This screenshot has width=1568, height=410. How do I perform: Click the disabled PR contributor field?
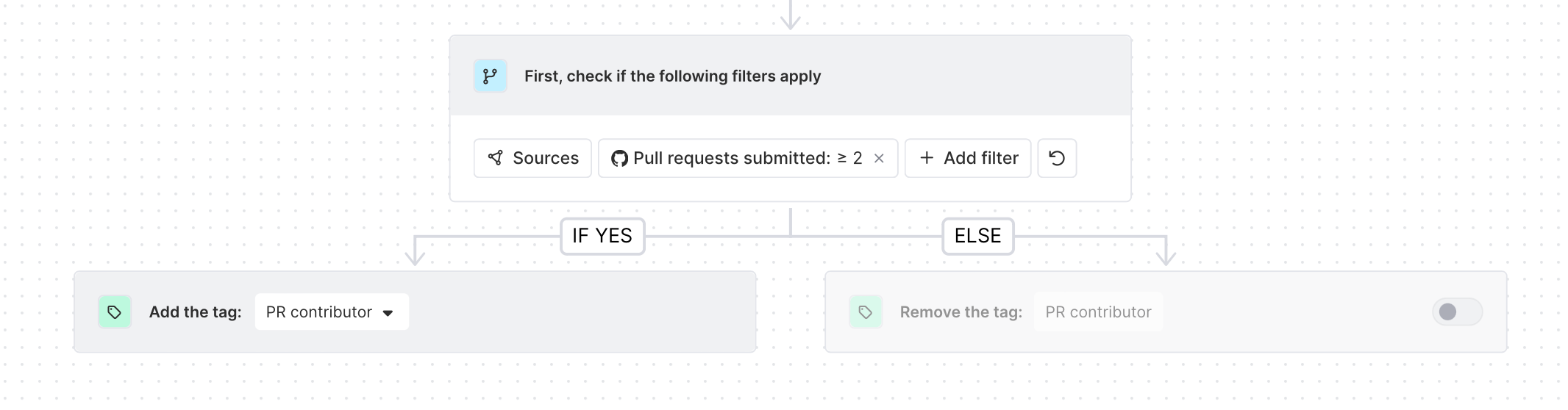tap(1098, 312)
